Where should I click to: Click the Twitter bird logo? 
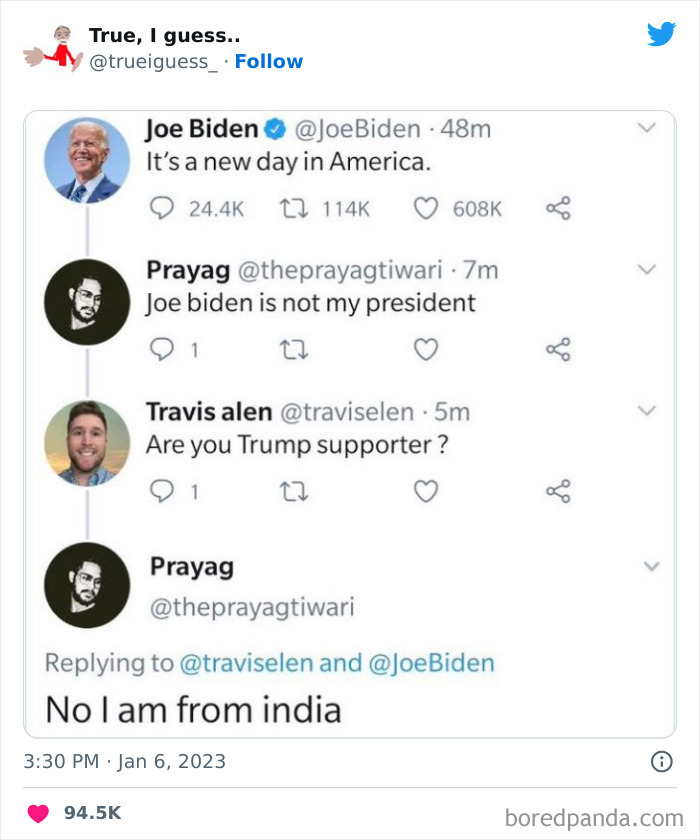pos(662,33)
